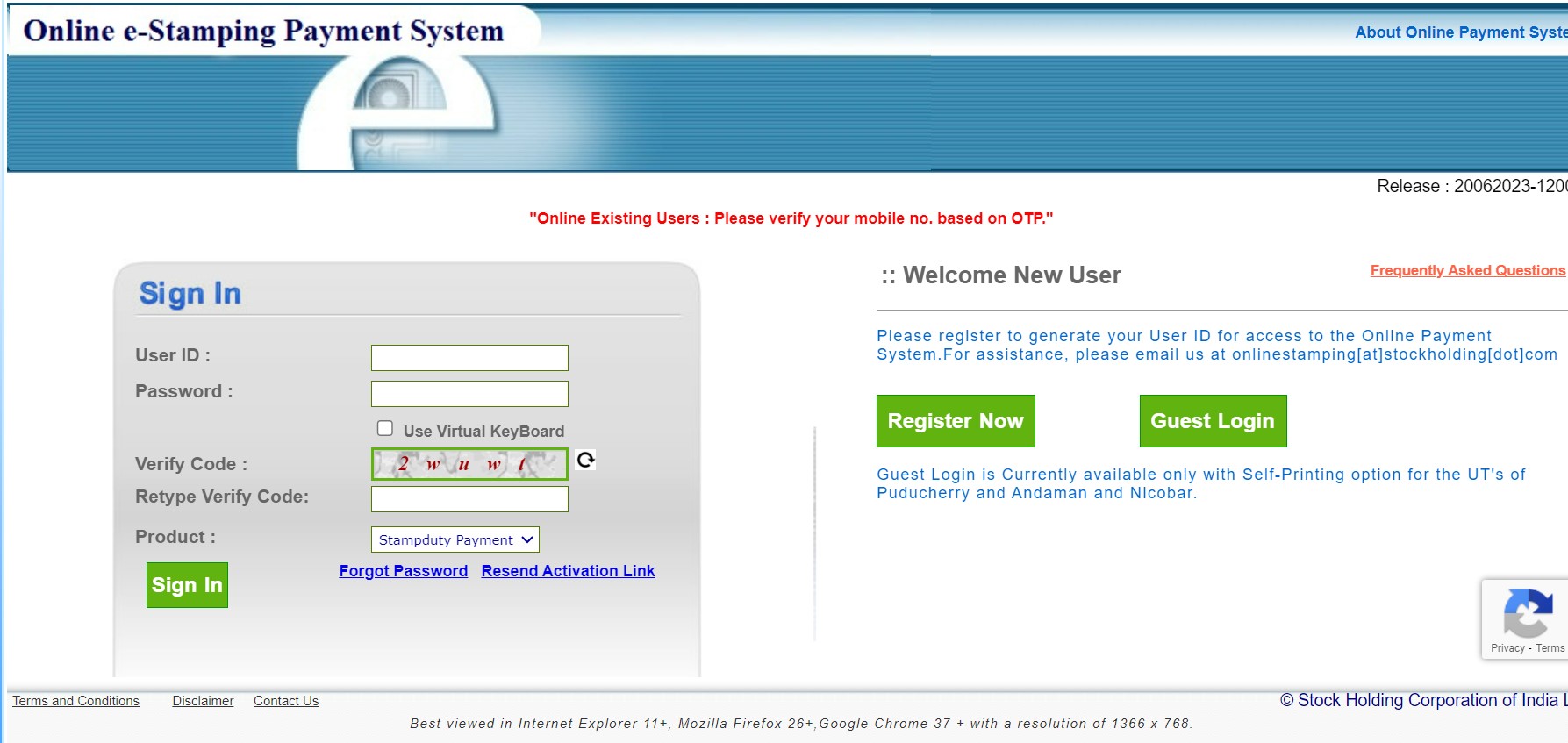Open About Online Payment System link
1568x743 pixels.
(x=1460, y=32)
